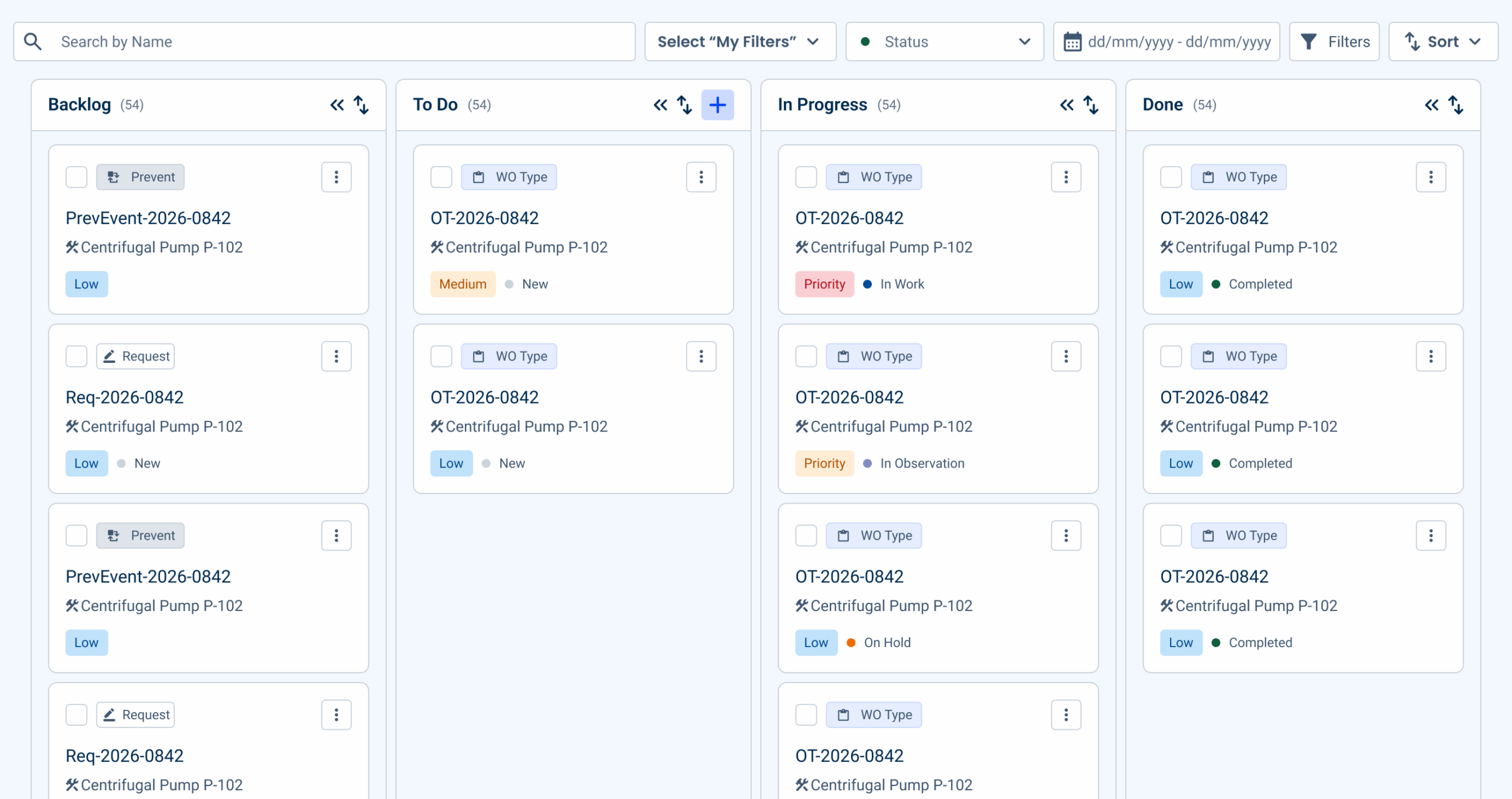Viewport: 1512px width, 799px height.
Task: Open options menu of Medium To Do card
Action: pos(702,177)
